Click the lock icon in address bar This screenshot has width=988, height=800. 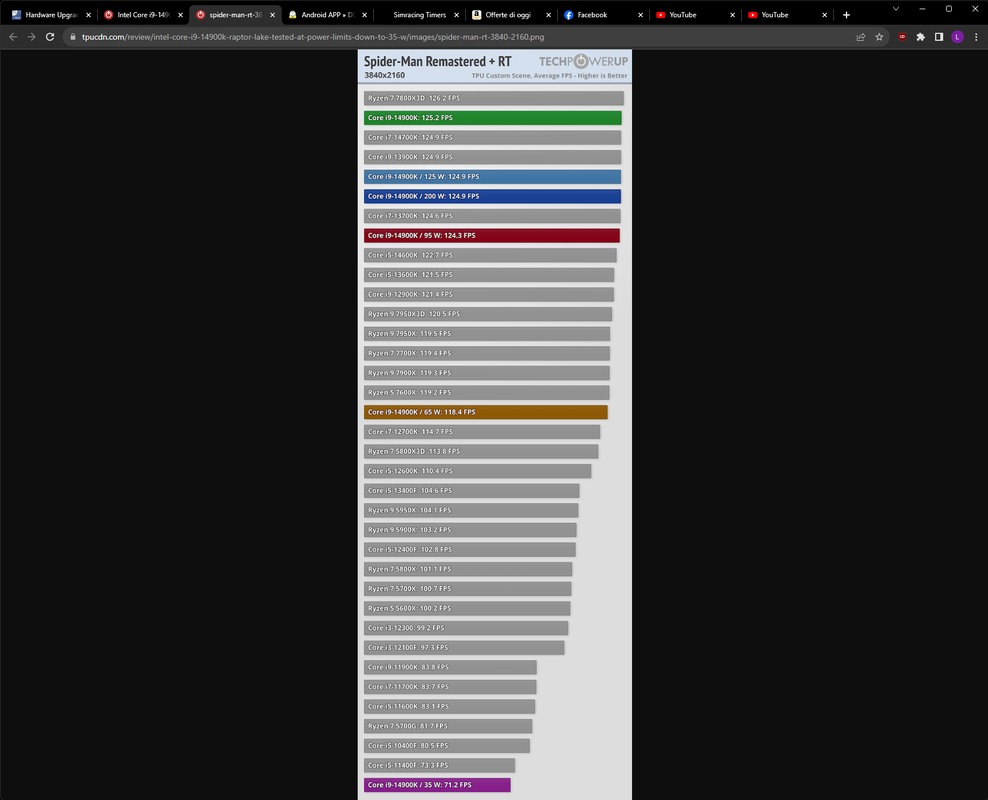73,37
